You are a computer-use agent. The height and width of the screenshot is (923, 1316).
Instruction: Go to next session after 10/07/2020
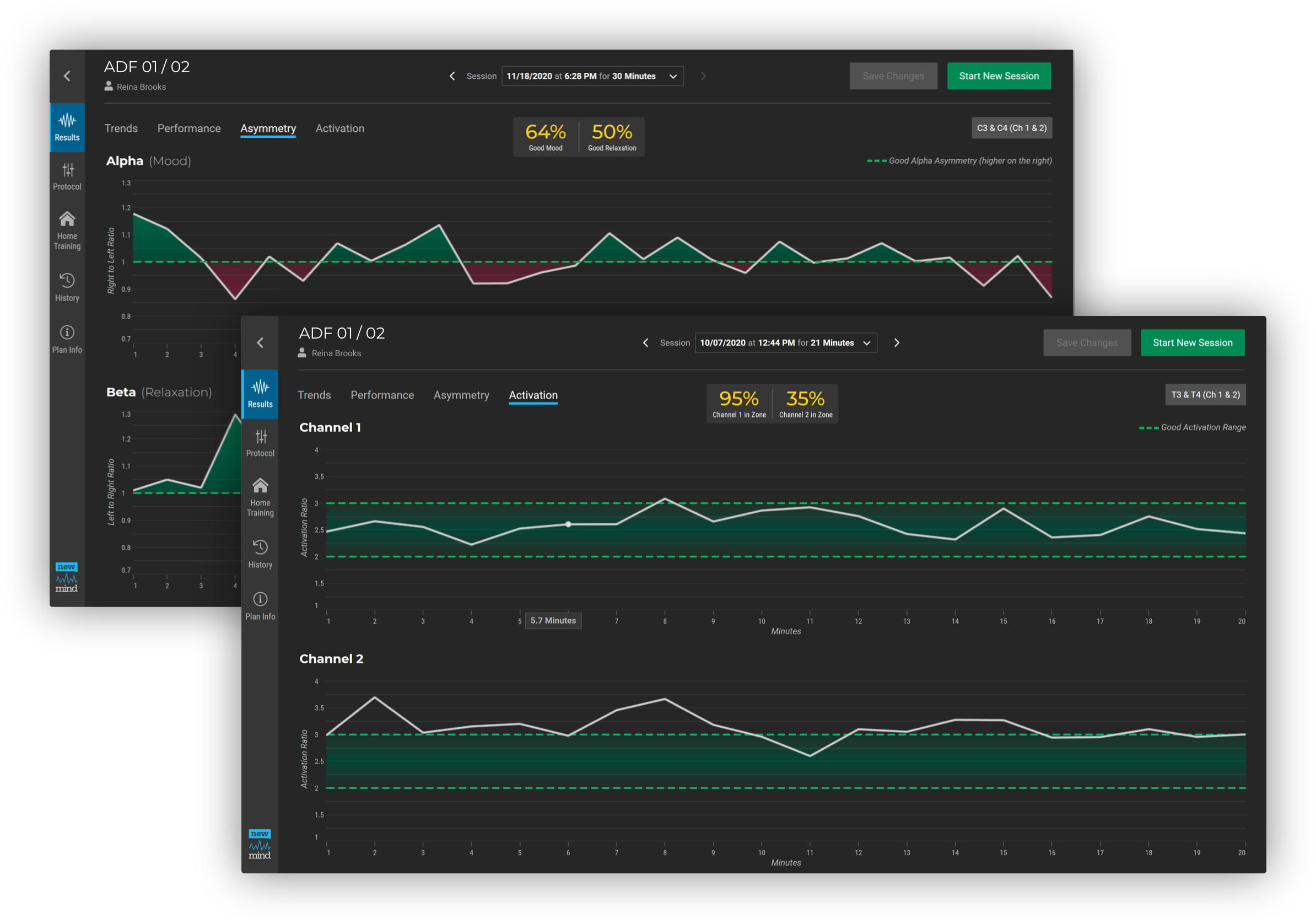coord(897,343)
